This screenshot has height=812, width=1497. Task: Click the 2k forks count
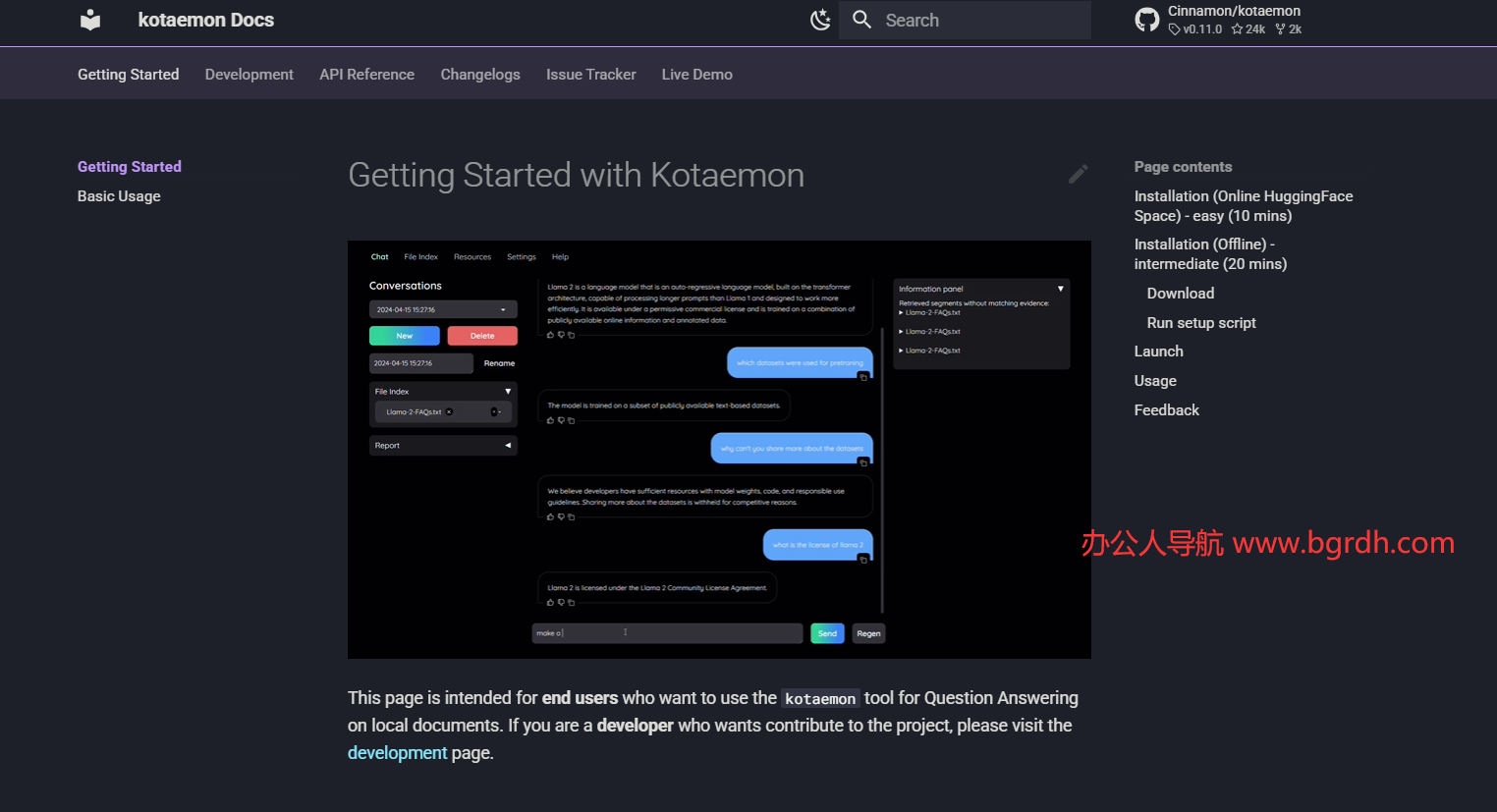1289,29
